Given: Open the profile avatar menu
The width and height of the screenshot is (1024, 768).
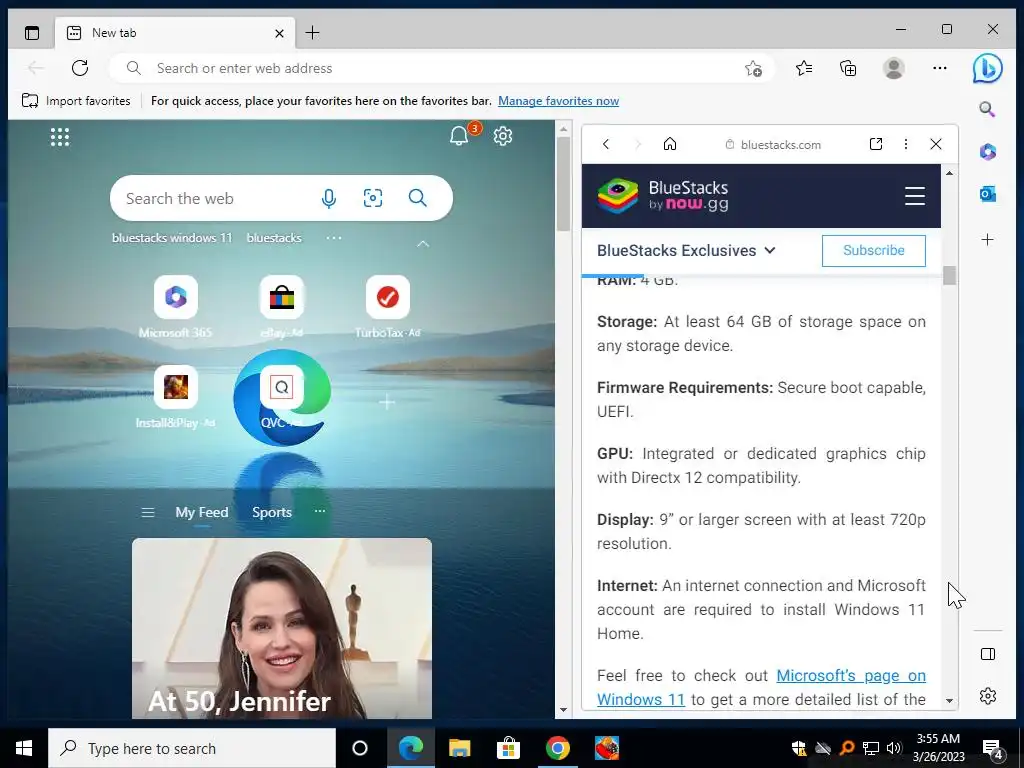Looking at the screenshot, I should click(893, 68).
